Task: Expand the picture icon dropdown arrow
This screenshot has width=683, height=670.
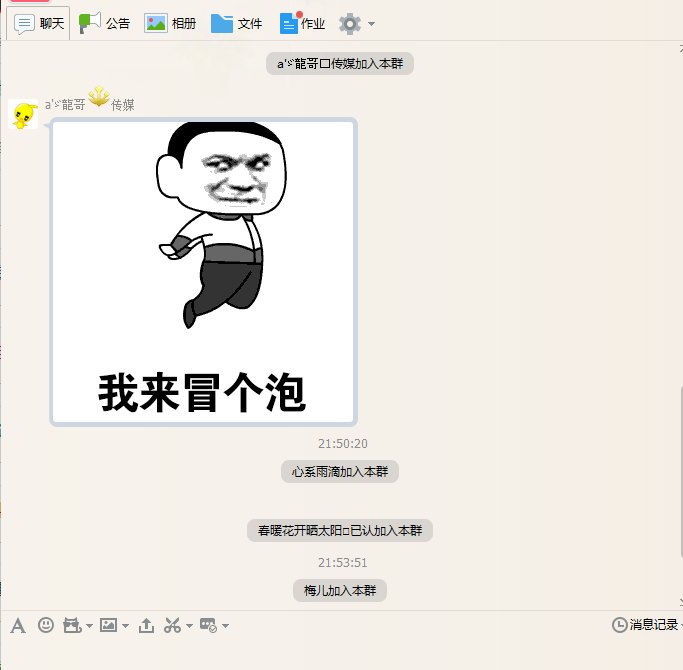Action: click(125, 626)
